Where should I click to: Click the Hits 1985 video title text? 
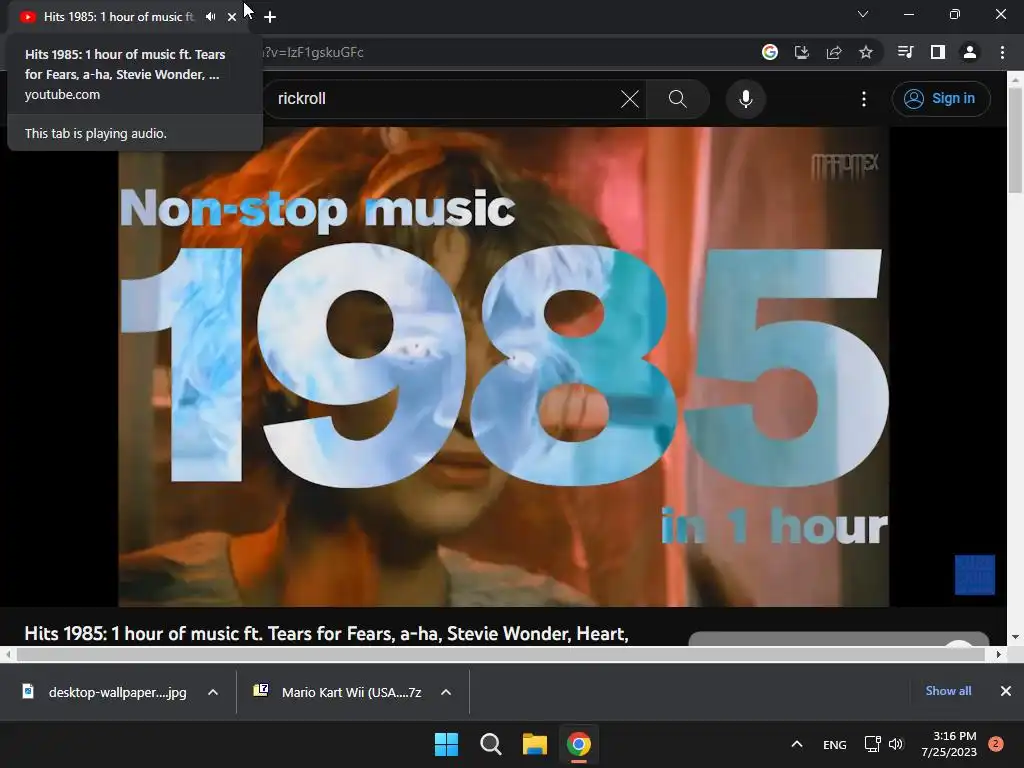pos(327,634)
